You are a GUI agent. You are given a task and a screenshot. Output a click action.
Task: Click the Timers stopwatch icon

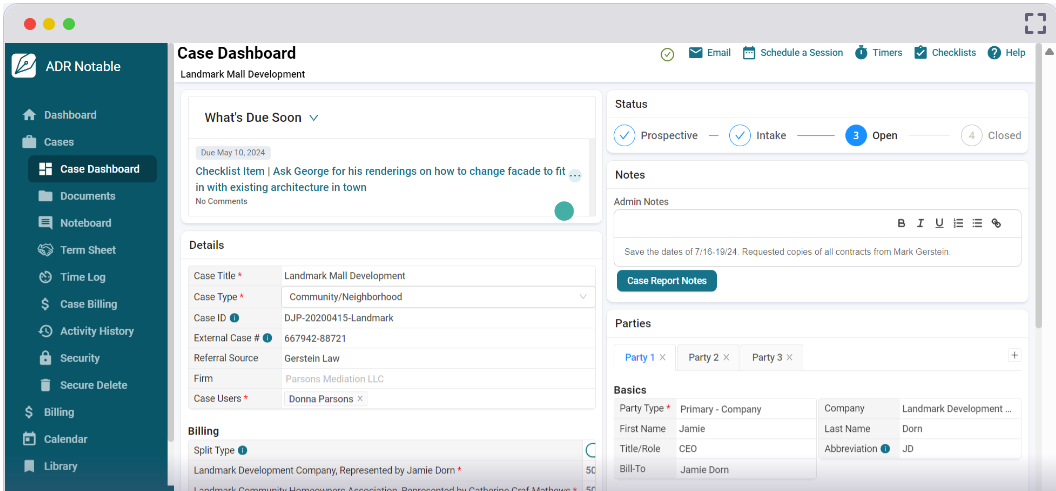click(x=861, y=53)
